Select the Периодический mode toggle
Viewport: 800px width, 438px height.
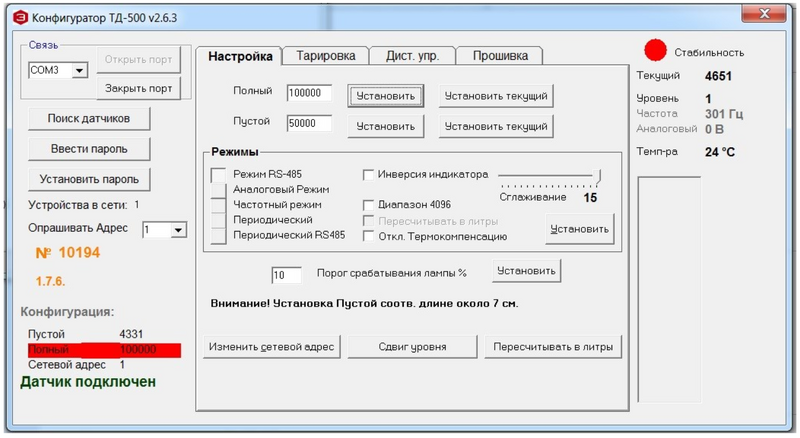(x=218, y=221)
